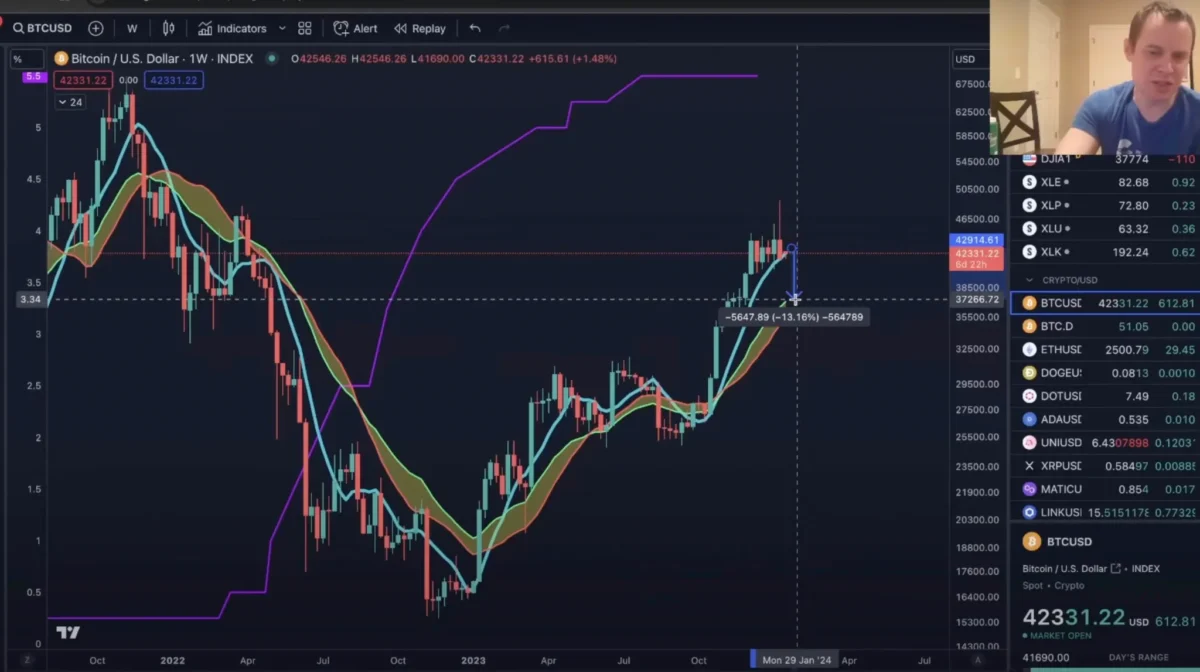The width and height of the screenshot is (1200, 672).
Task: Select DJIA1 in the watchlist
Action: click(1104, 159)
